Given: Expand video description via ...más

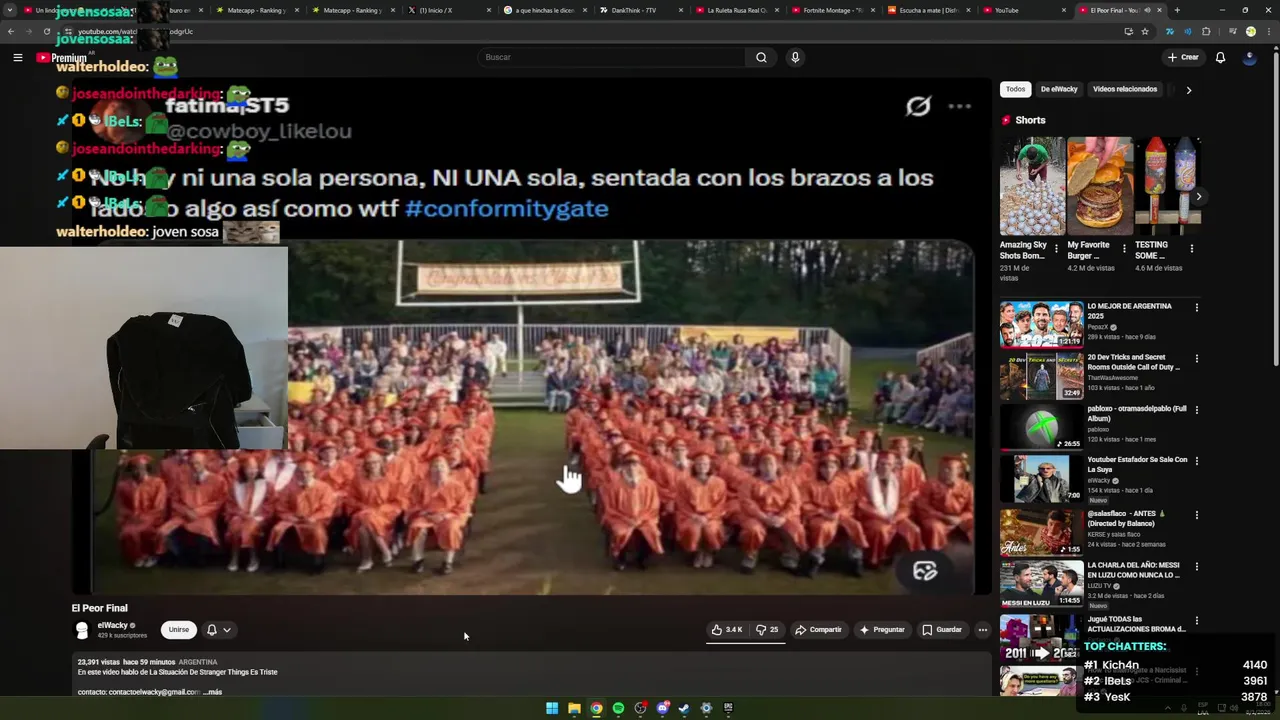Looking at the screenshot, I should [211, 692].
